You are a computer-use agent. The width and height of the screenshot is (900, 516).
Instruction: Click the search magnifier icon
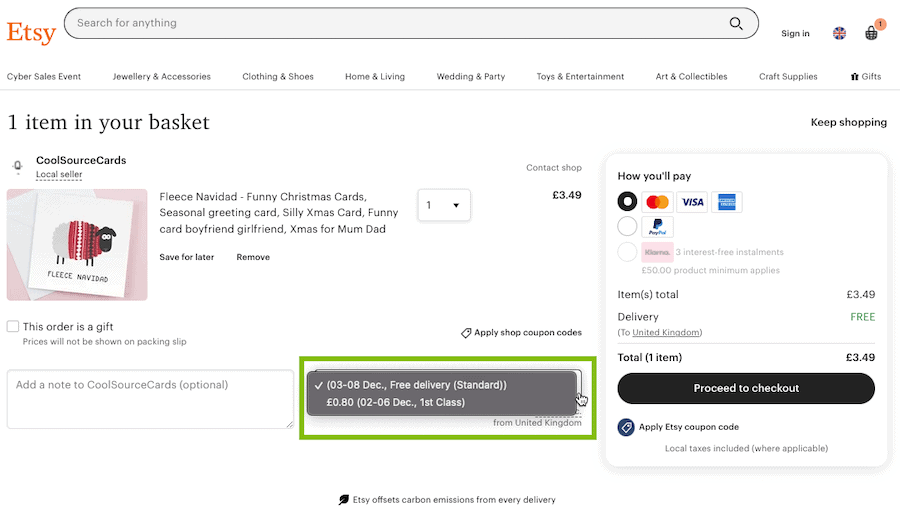(x=736, y=24)
